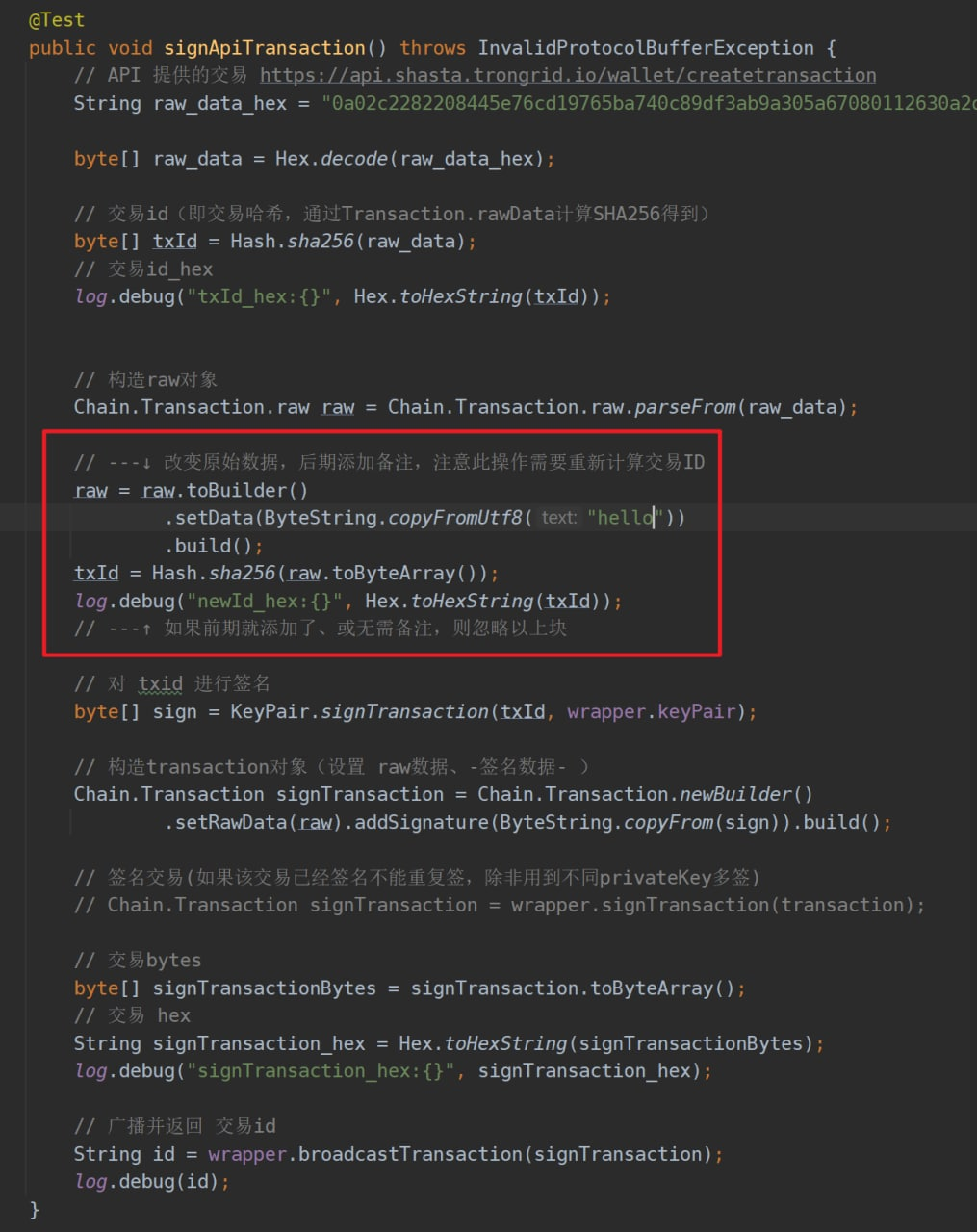The width and height of the screenshot is (977, 1232).
Task: Click the copyFromUtf8 method
Action: pos(455,518)
